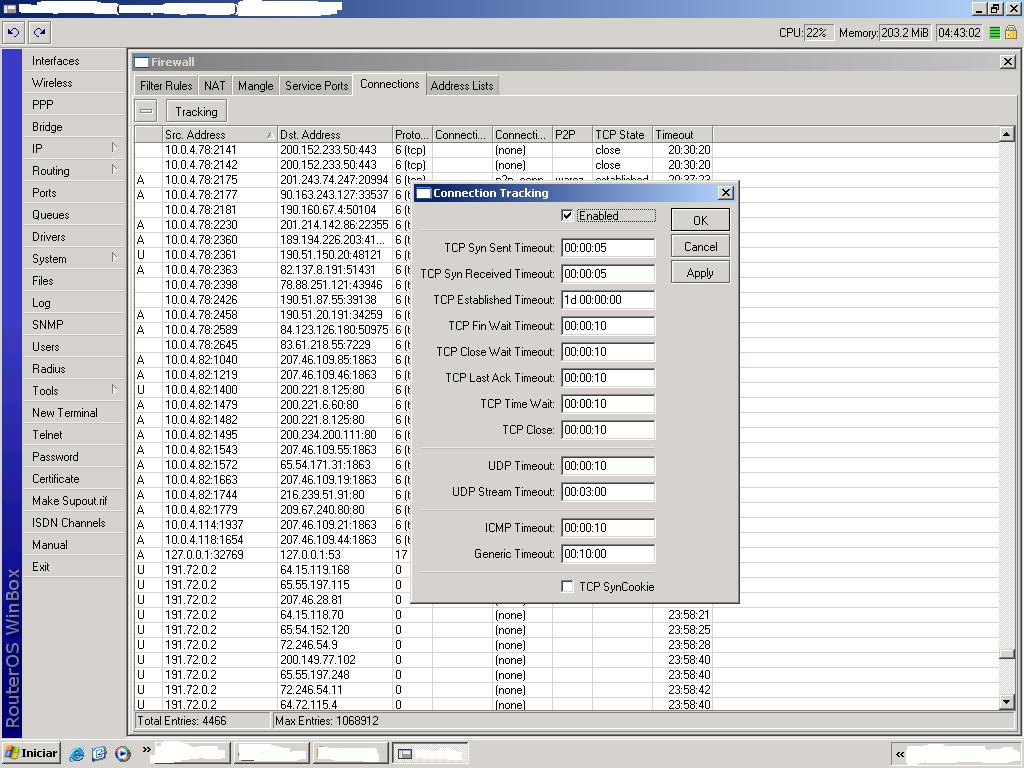Click the vertical scrollbar thumb
Image resolution: width=1024 pixels, height=768 pixels.
point(1006,655)
